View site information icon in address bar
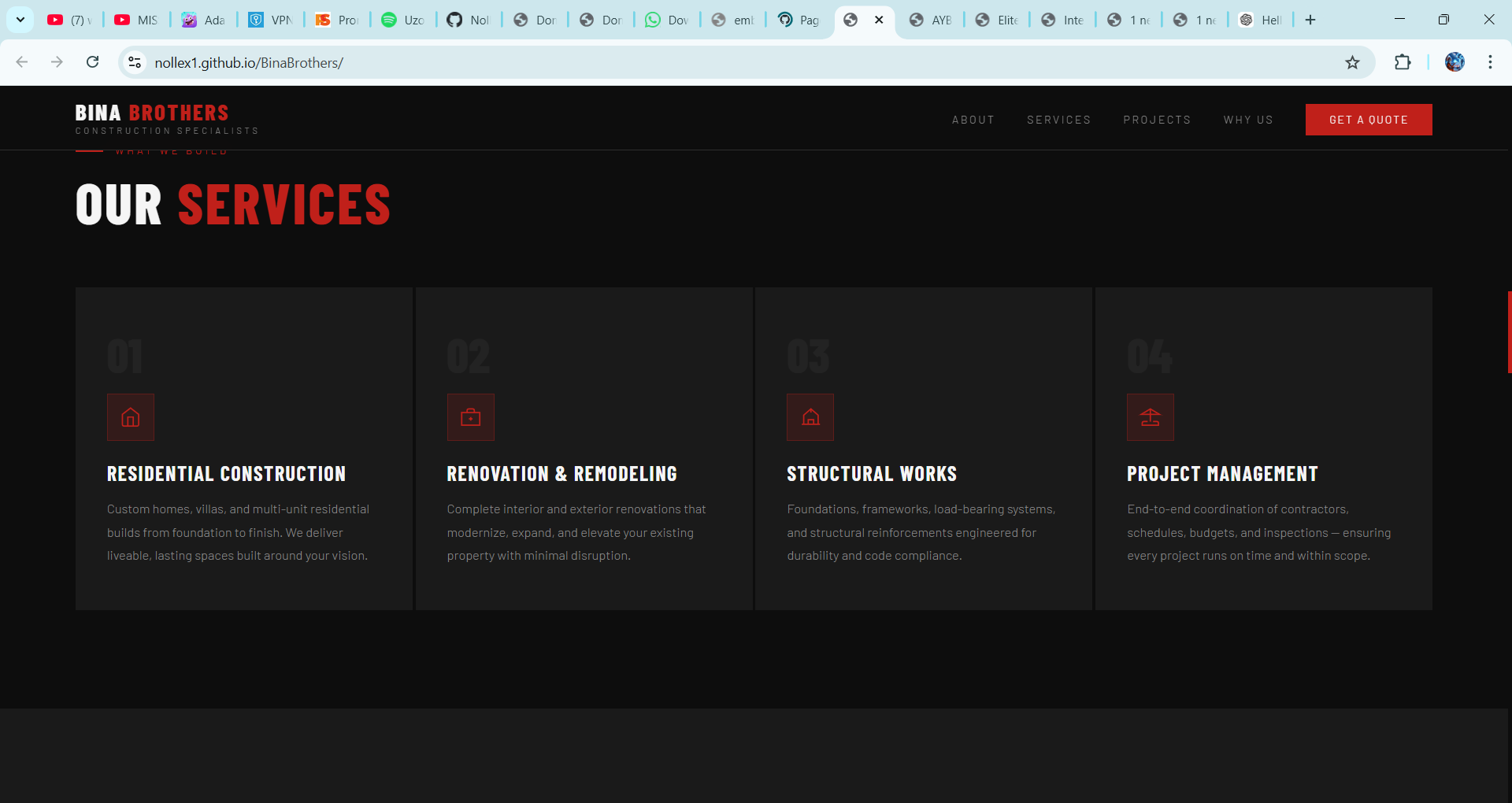Viewport: 1512px width, 803px height. (x=135, y=63)
